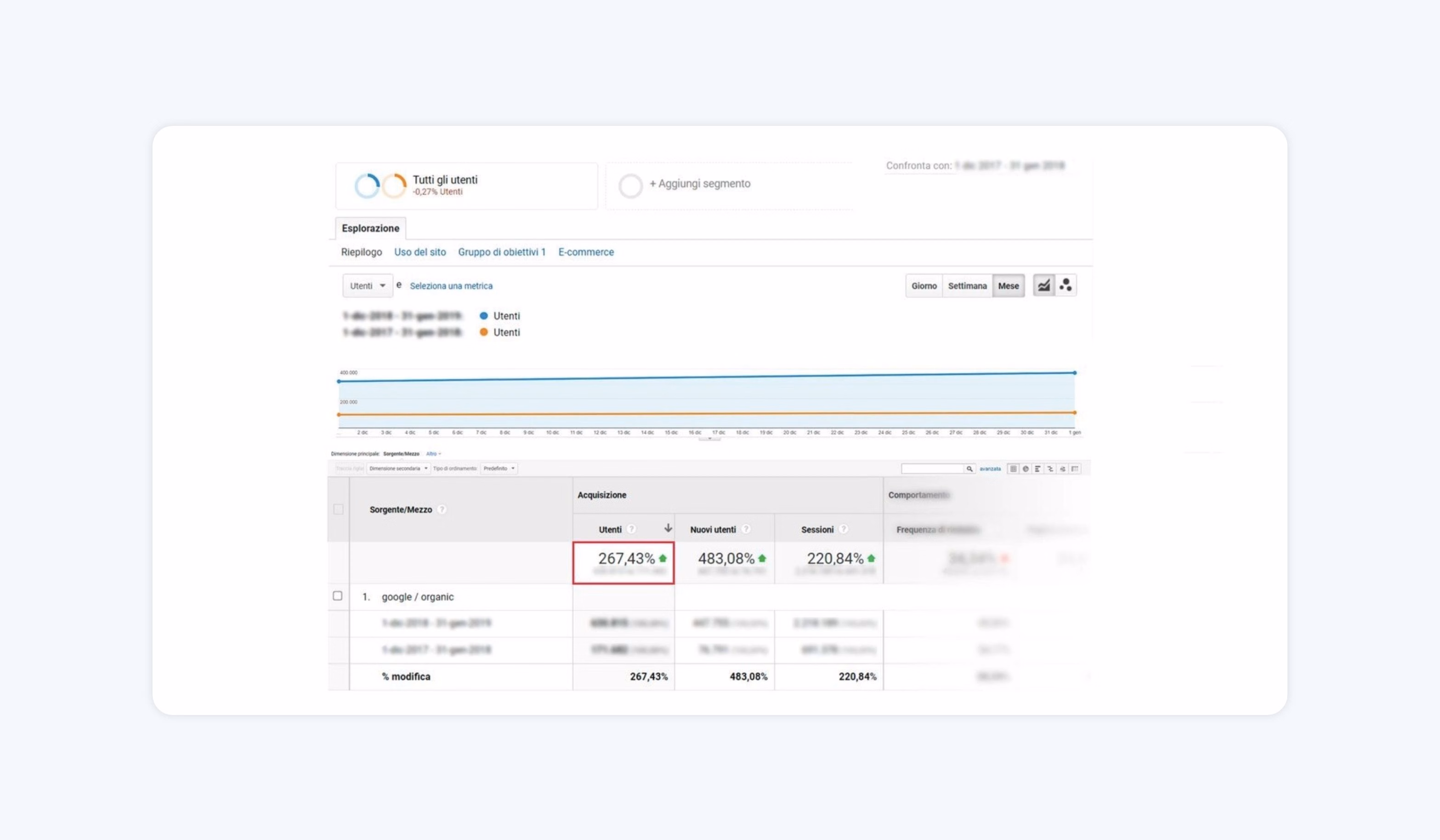The width and height of the screenshot is (1440, 840).
Task: Switch to the E-commerce tab
Action: pos(586,252)
